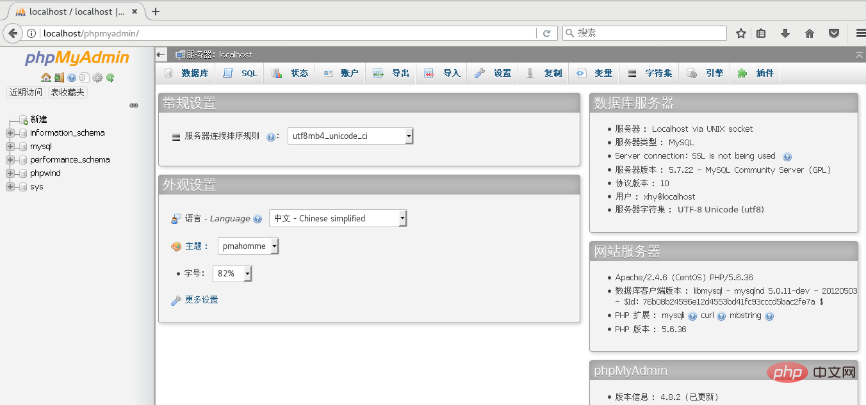Click the site info icon in address bar
Image resolution: width=866 pixels, height=405 pixels.
[31, 33]
